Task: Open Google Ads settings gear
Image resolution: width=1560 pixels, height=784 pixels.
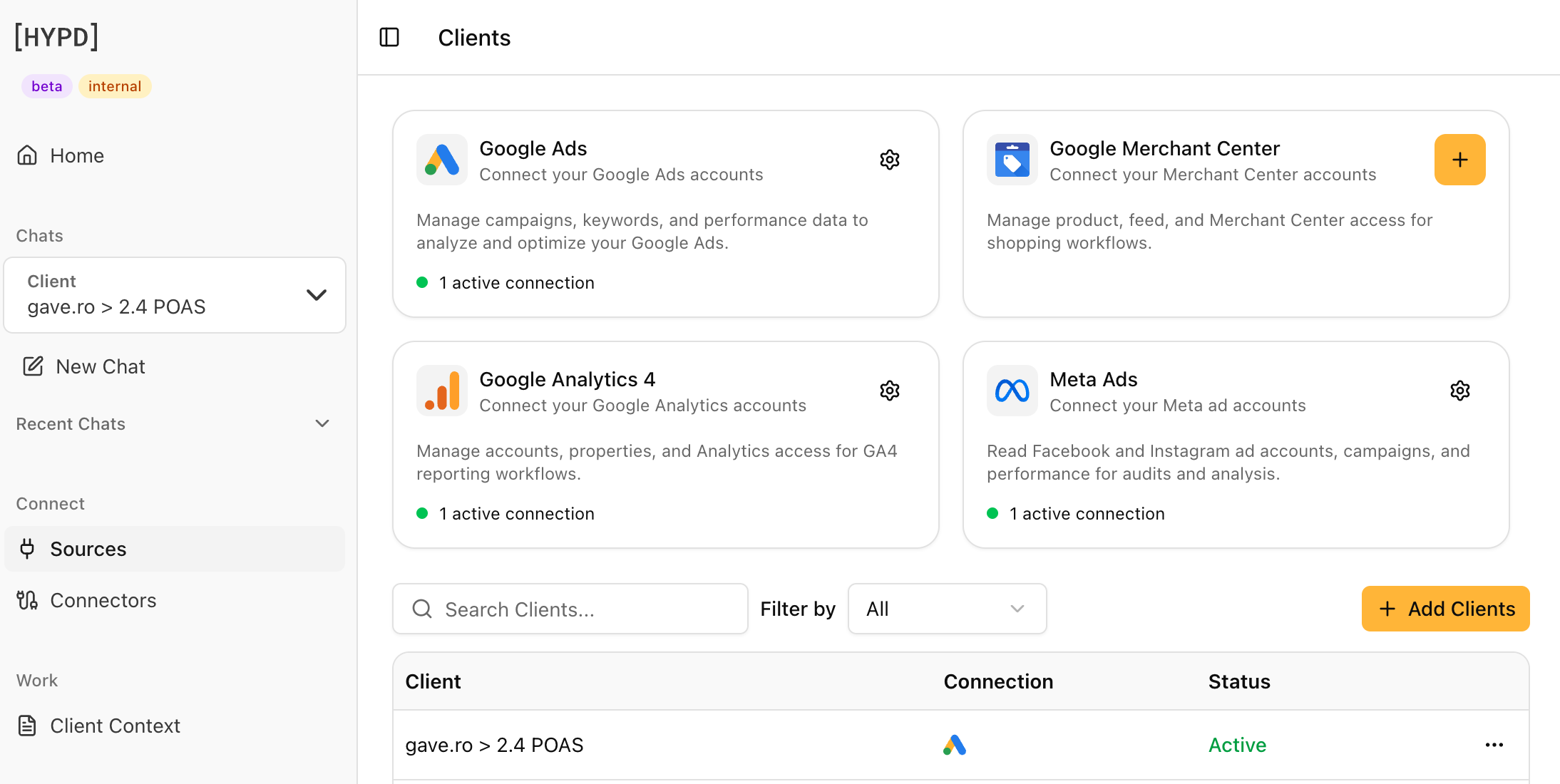Action: [x=890, y=160]
